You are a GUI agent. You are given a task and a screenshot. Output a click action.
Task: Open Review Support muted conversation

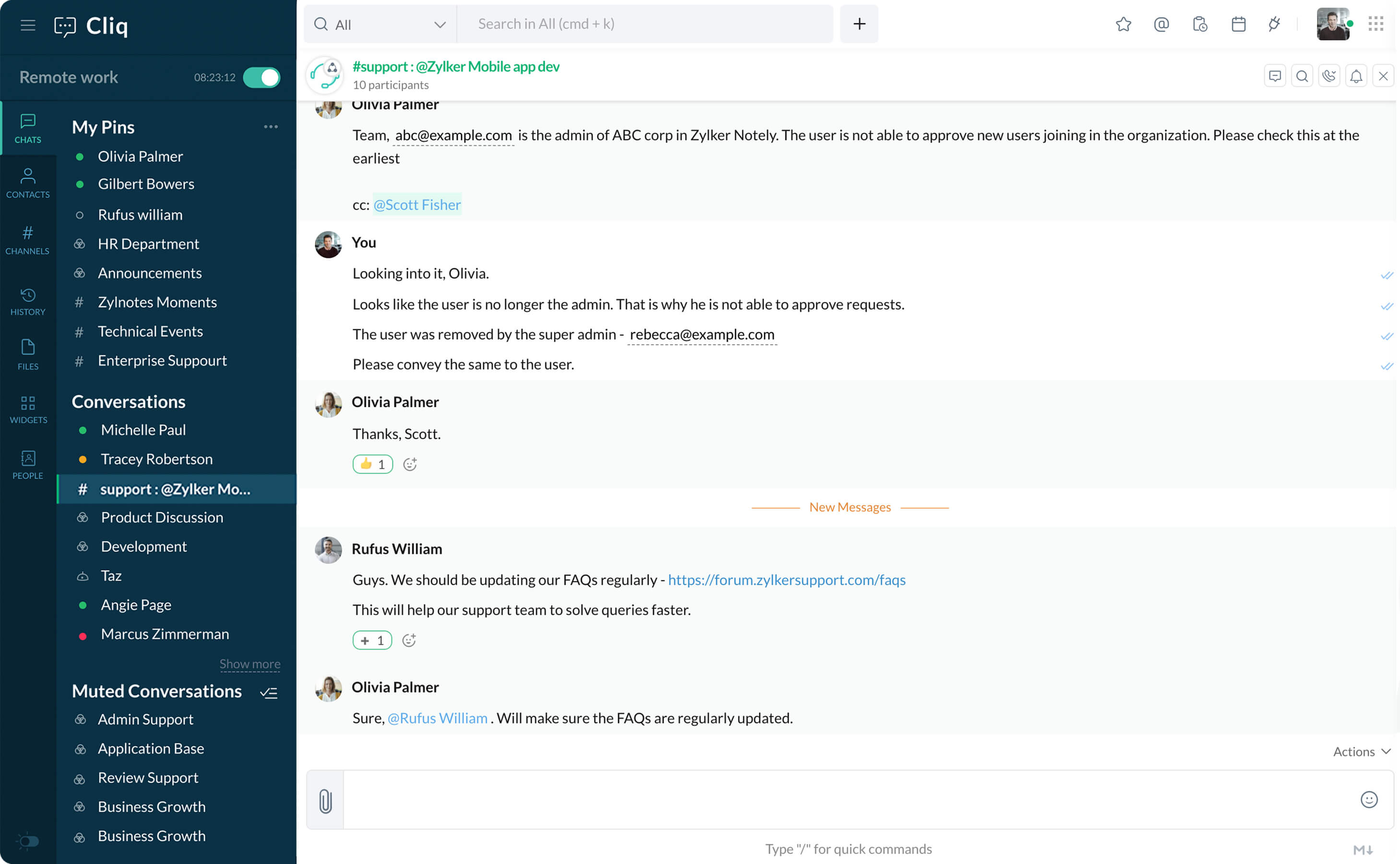pyautogui.click(x=148, y=778)
